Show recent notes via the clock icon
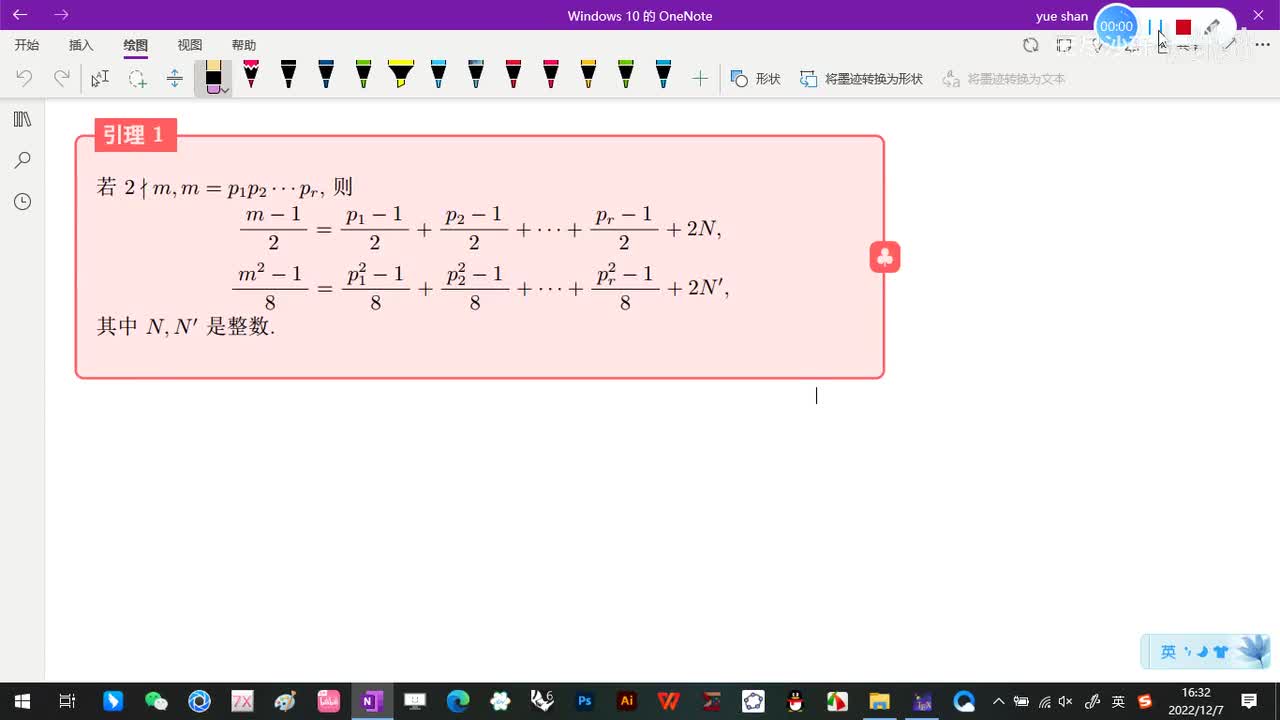The image size is (1280, 720). click(x=22, y=202)
